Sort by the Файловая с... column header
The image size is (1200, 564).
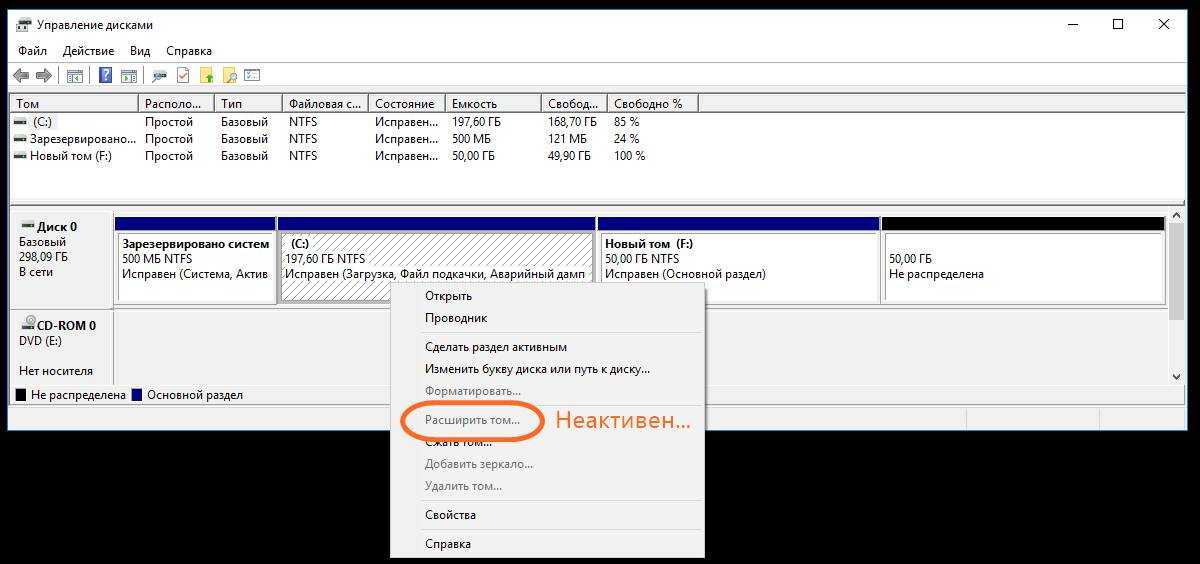point(325,103)
